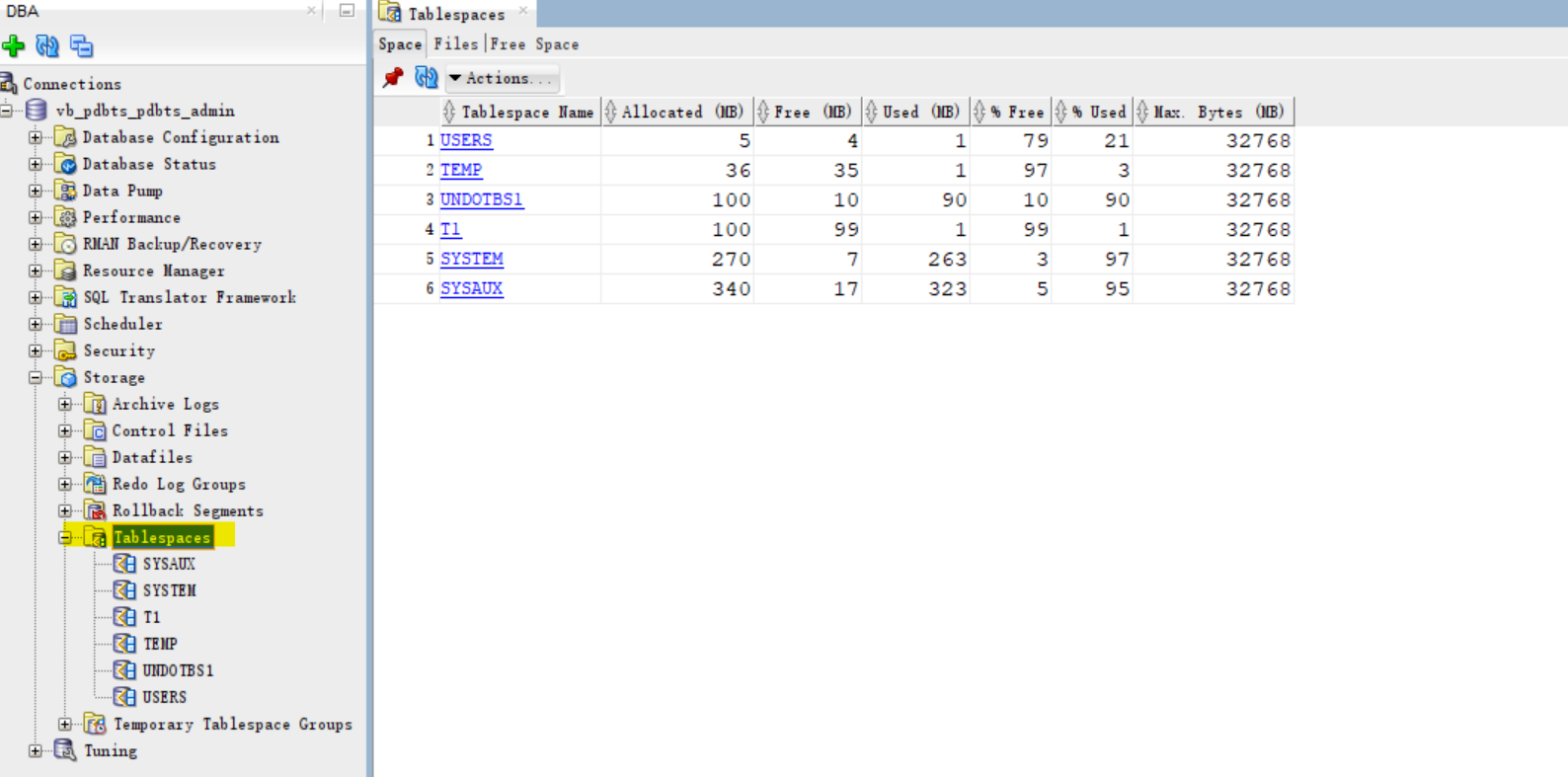Click the Database Status icon
Viewport: 1568px width, 777px height.
(66, 164)
